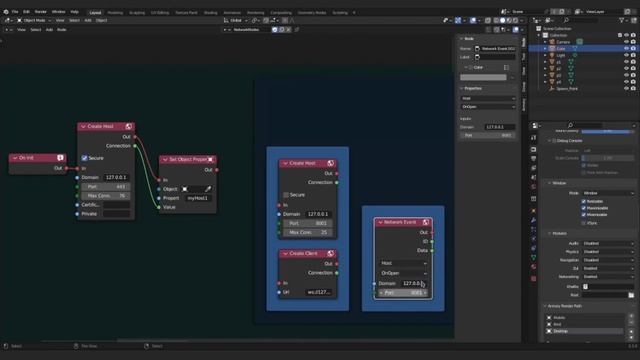Collapse the Set Object Property node
The image size is (640, 360).
point(165,160)
